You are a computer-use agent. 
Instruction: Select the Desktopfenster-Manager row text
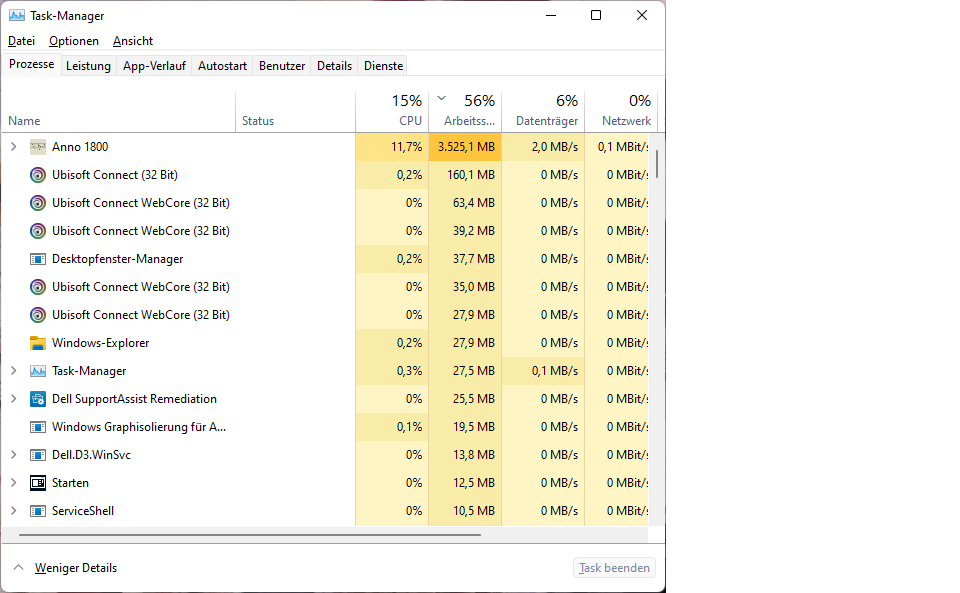(118, 259)
